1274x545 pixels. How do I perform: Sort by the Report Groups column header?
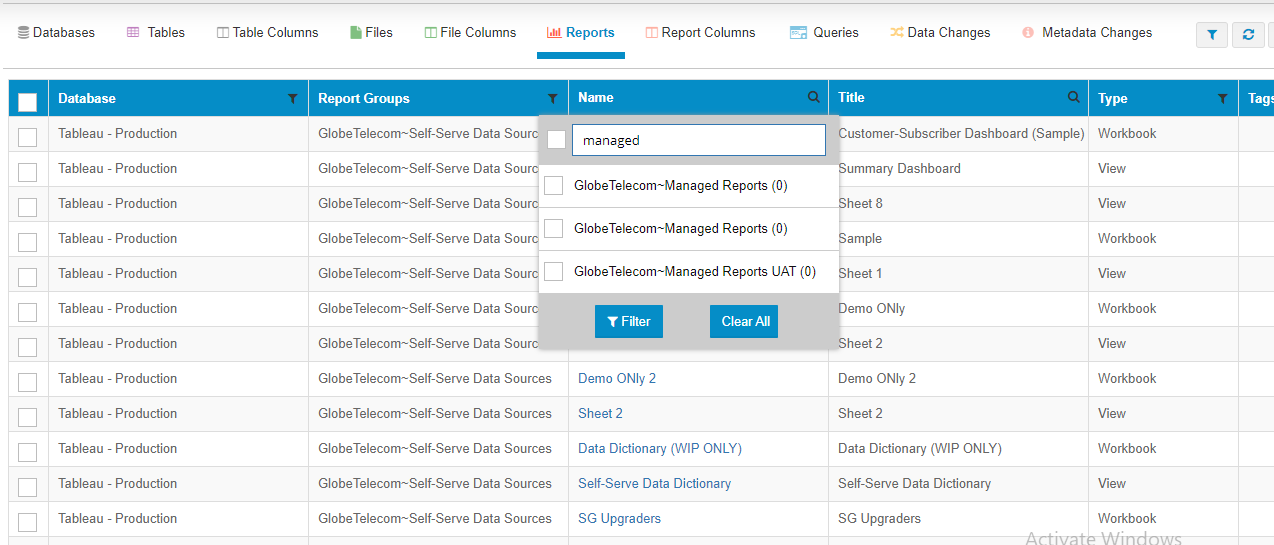click(364, 98)
